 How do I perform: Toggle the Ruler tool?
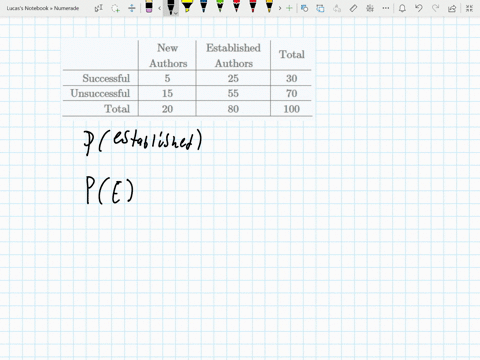click(x=353, y=8)
